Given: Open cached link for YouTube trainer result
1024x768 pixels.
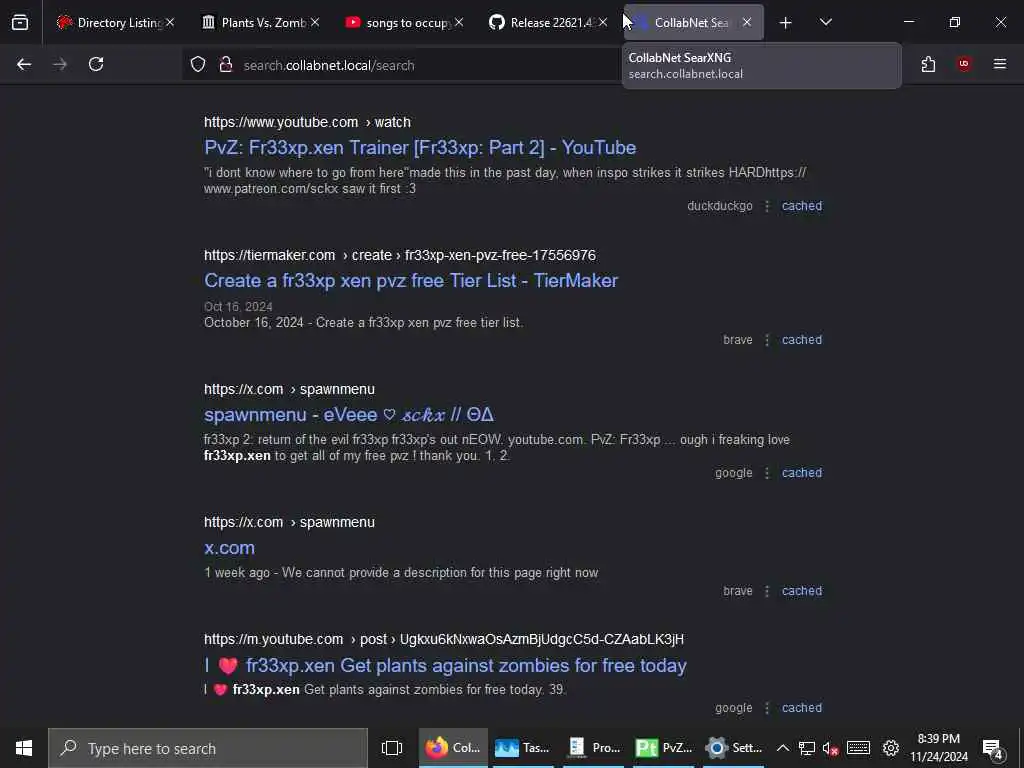Looking at the screenshot, I should tap(802, 206).
